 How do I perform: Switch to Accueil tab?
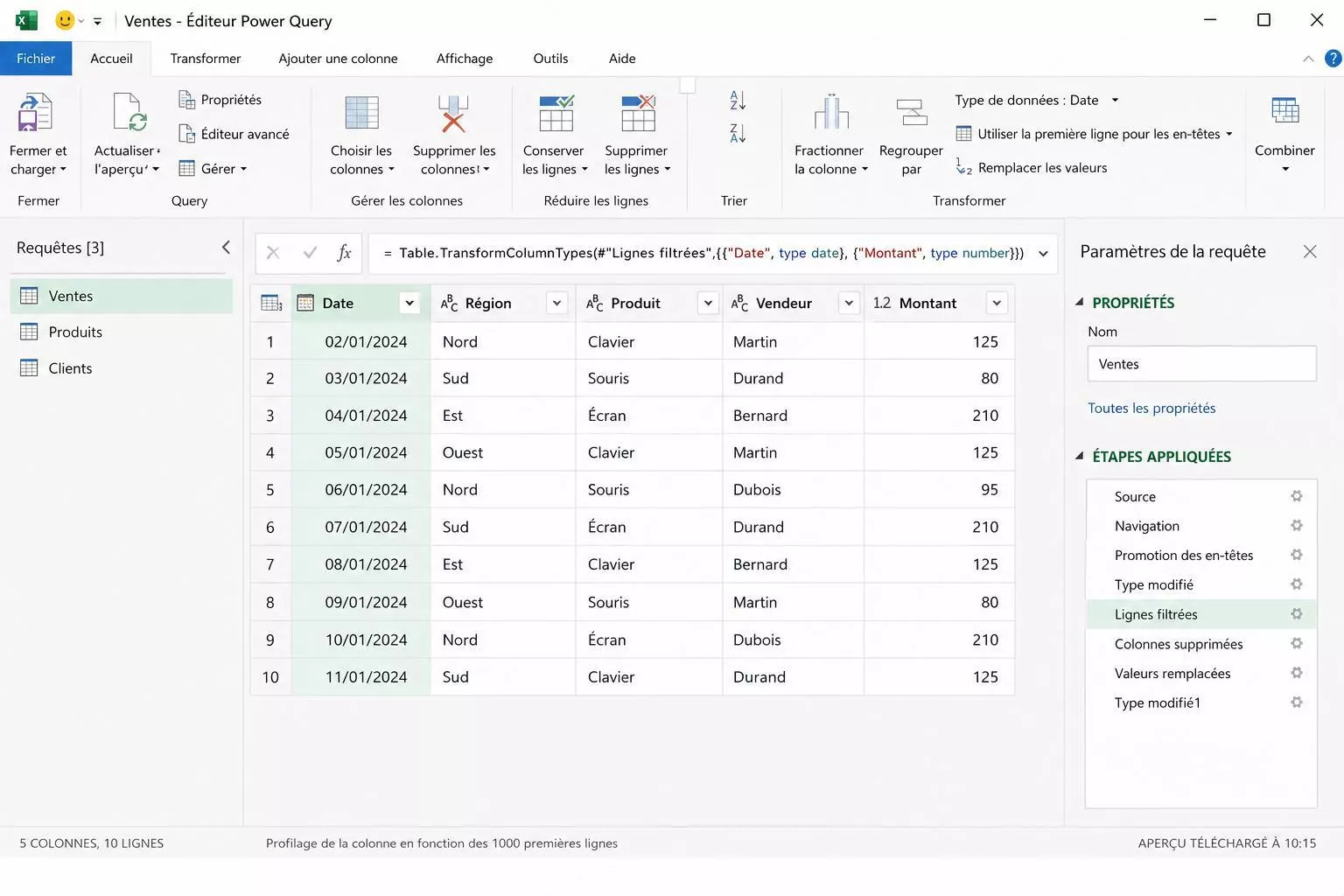(x=111, y=59)
